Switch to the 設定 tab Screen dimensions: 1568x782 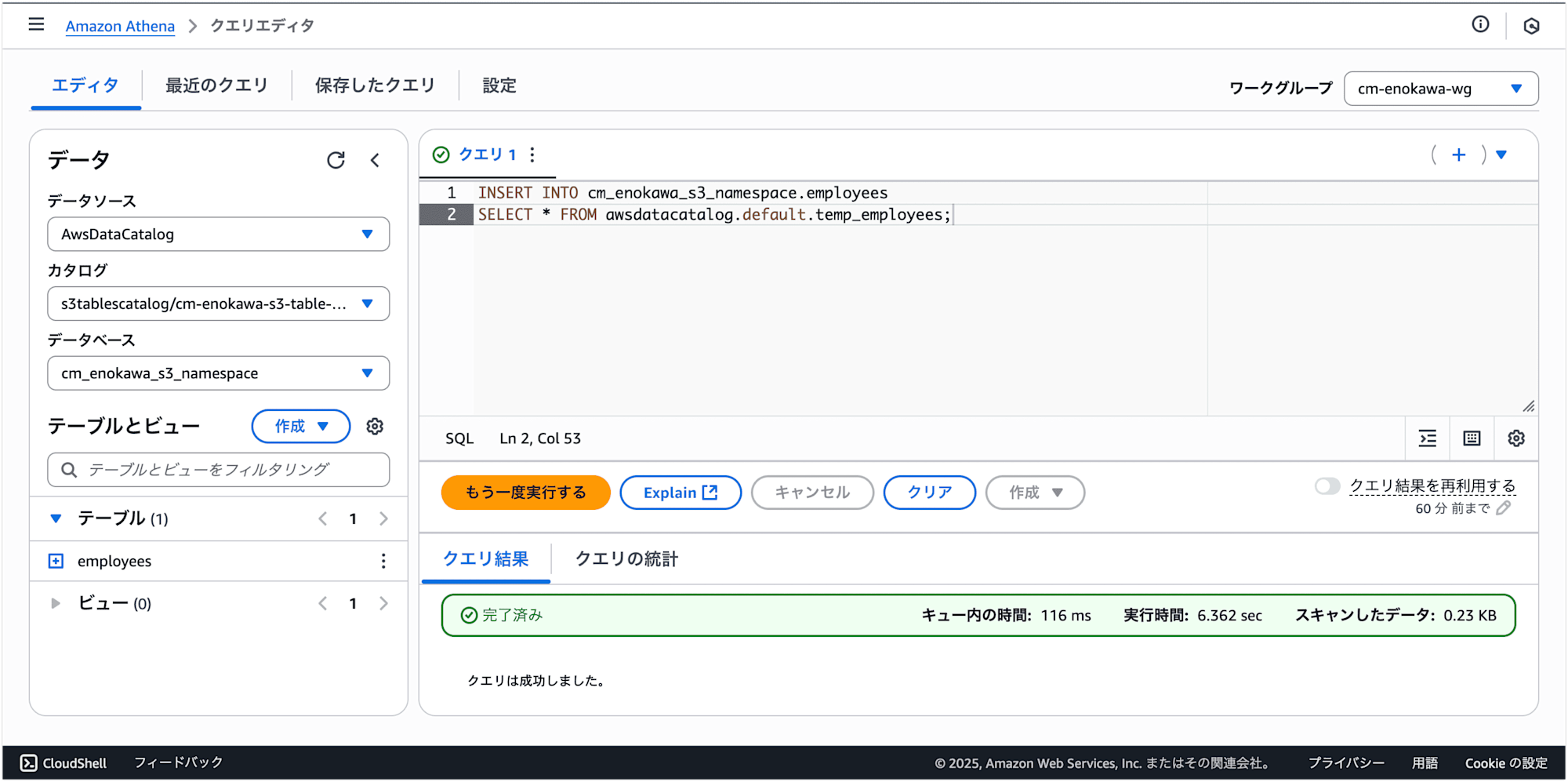(x=499, y=85)
